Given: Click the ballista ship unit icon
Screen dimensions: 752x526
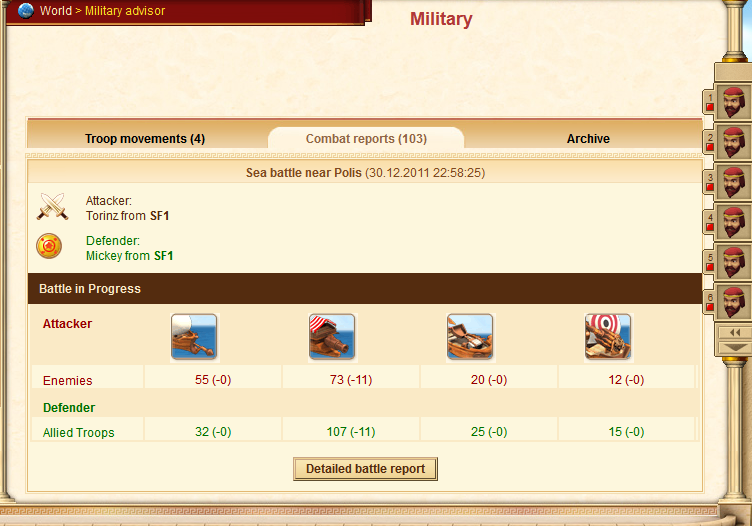Looking at the screenshot, I should (x=470, y=337).
